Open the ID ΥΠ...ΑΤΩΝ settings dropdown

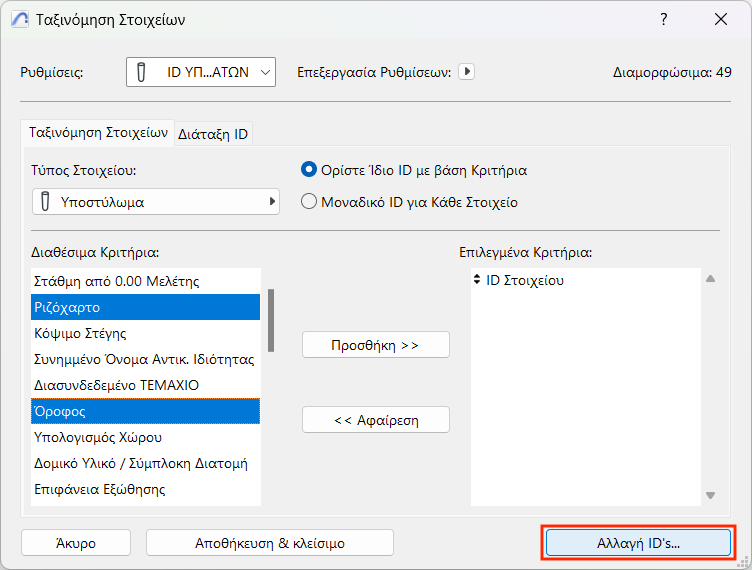[201, 72]
